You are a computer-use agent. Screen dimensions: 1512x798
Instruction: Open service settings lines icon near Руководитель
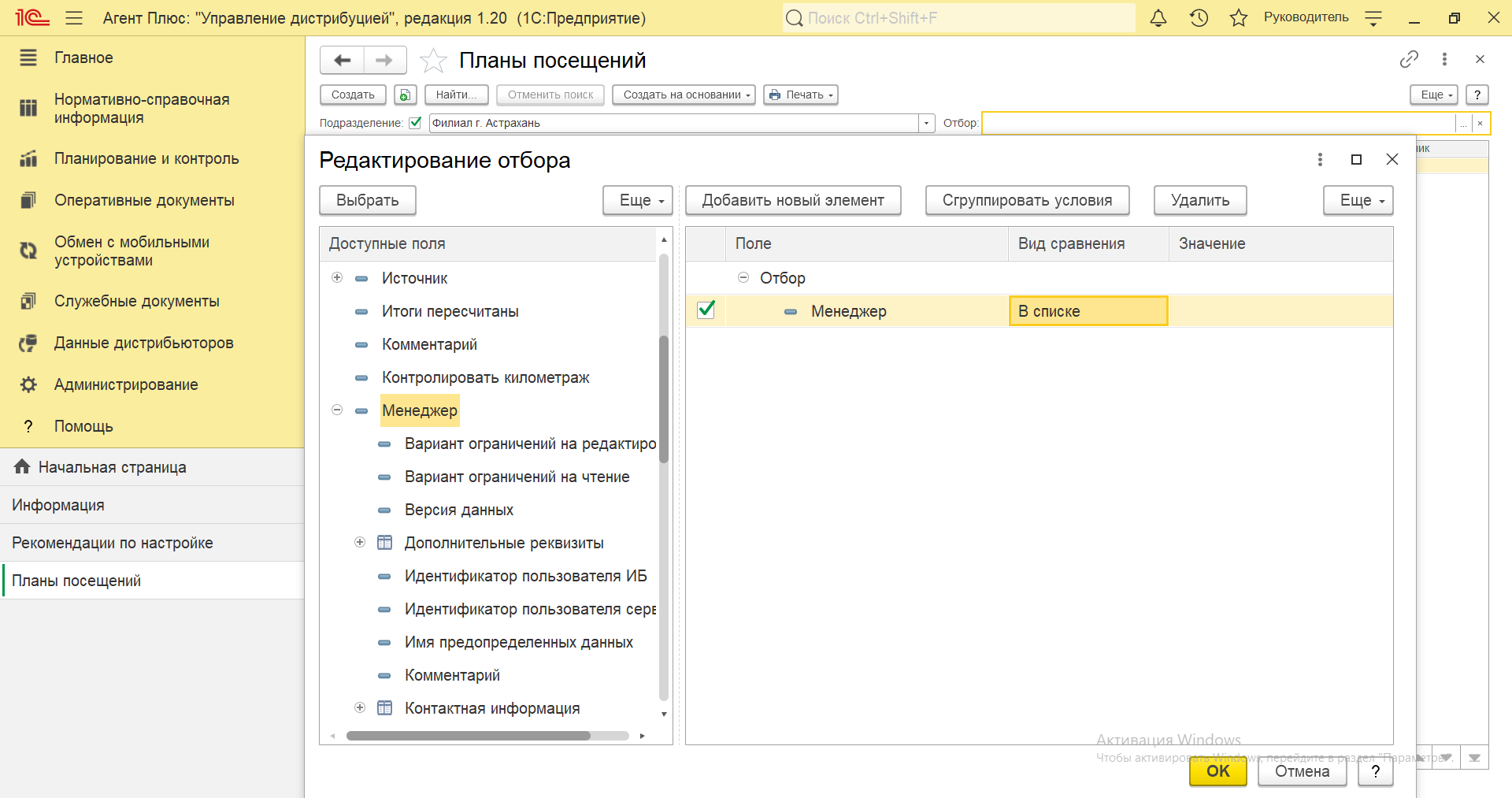tap(1373, 18)
